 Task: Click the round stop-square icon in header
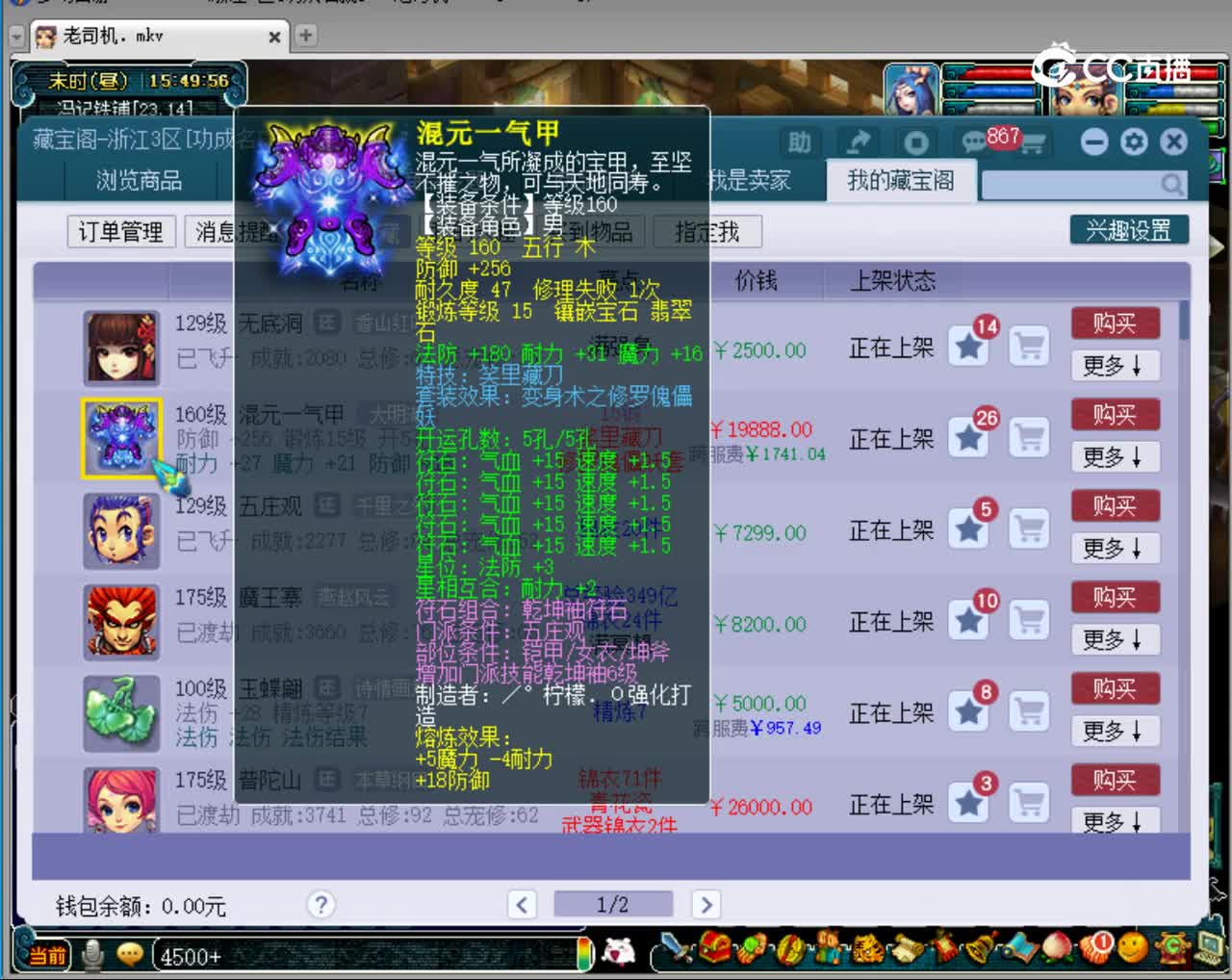[x=915, y=142]
